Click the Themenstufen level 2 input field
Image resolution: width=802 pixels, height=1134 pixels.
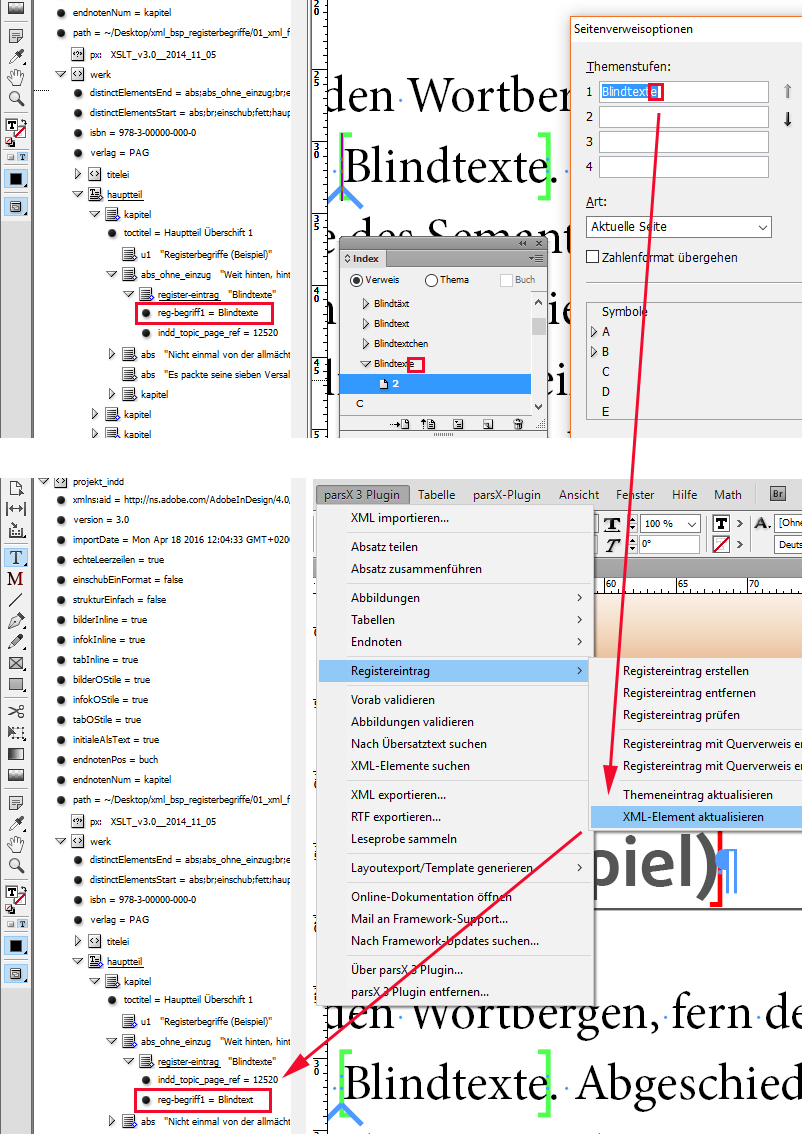(x=683, y=117)
